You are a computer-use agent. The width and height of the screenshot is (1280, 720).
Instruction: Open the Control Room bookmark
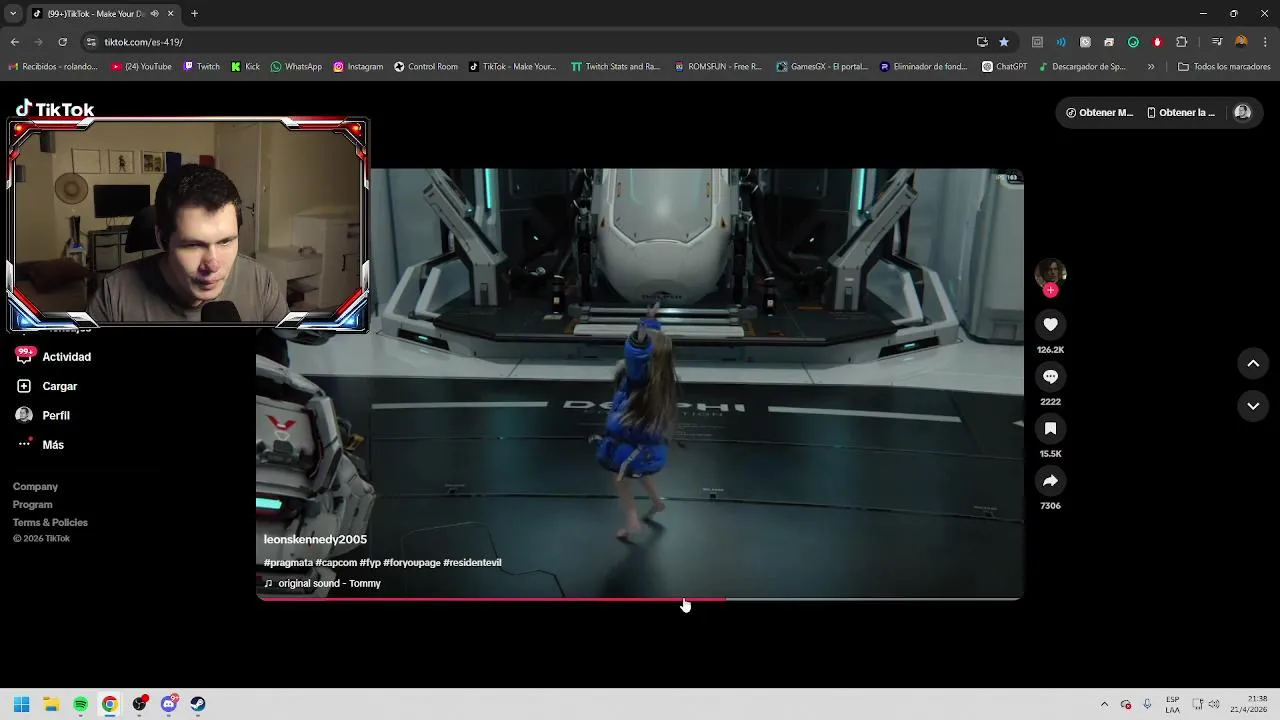click(426, 67)
